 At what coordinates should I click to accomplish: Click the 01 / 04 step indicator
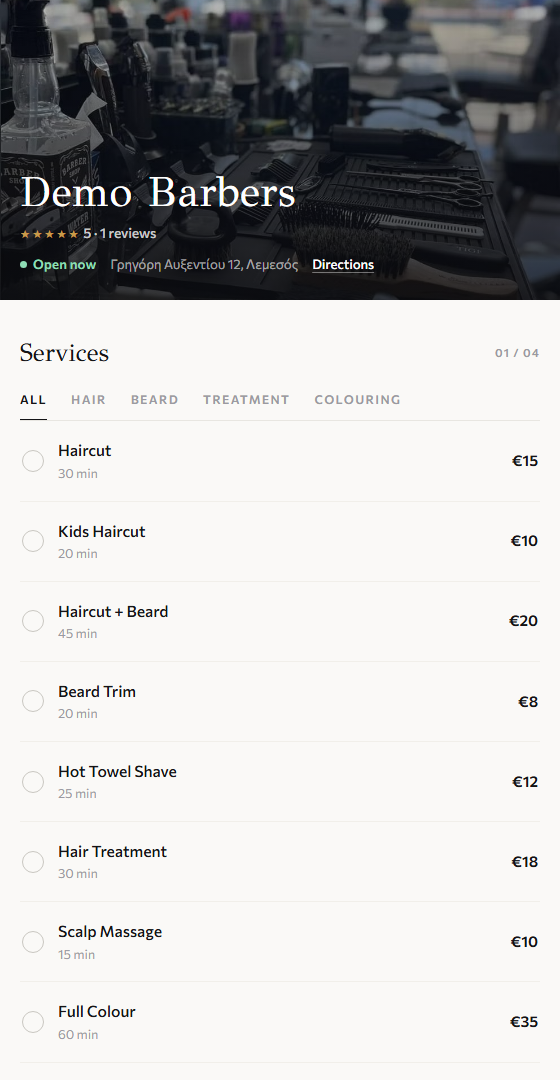517,353
